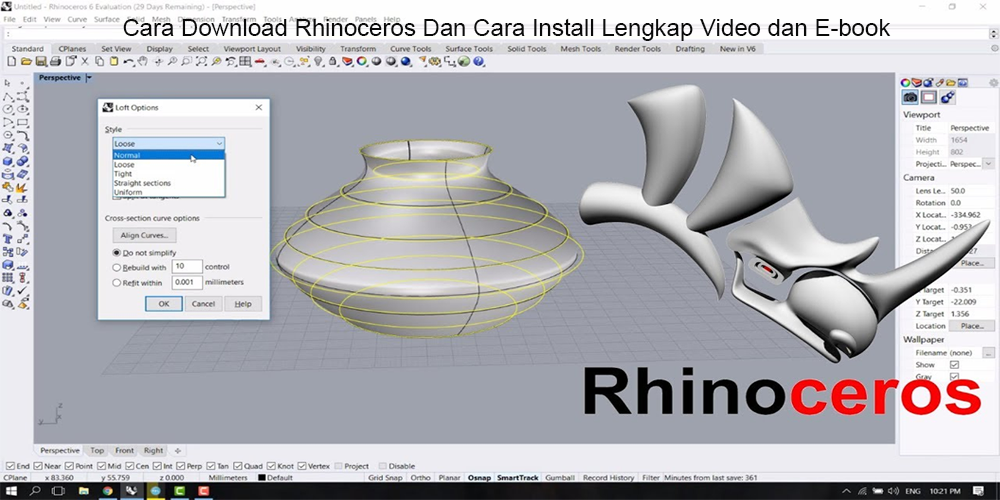Click the text object T tool icon
Screen dimensions: 1000x500
point(8,239)
